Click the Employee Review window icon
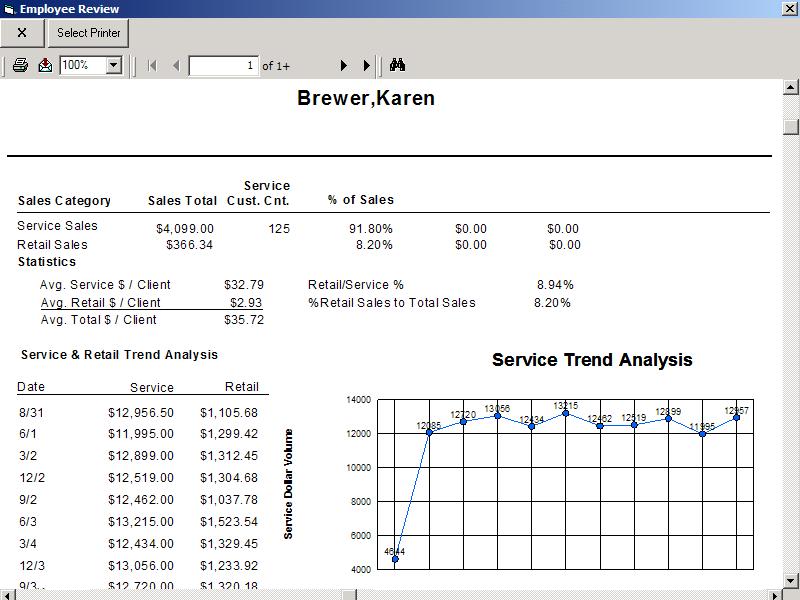This screenshot has width=800, height=600. pyautogui.click(x=9, y=9)
